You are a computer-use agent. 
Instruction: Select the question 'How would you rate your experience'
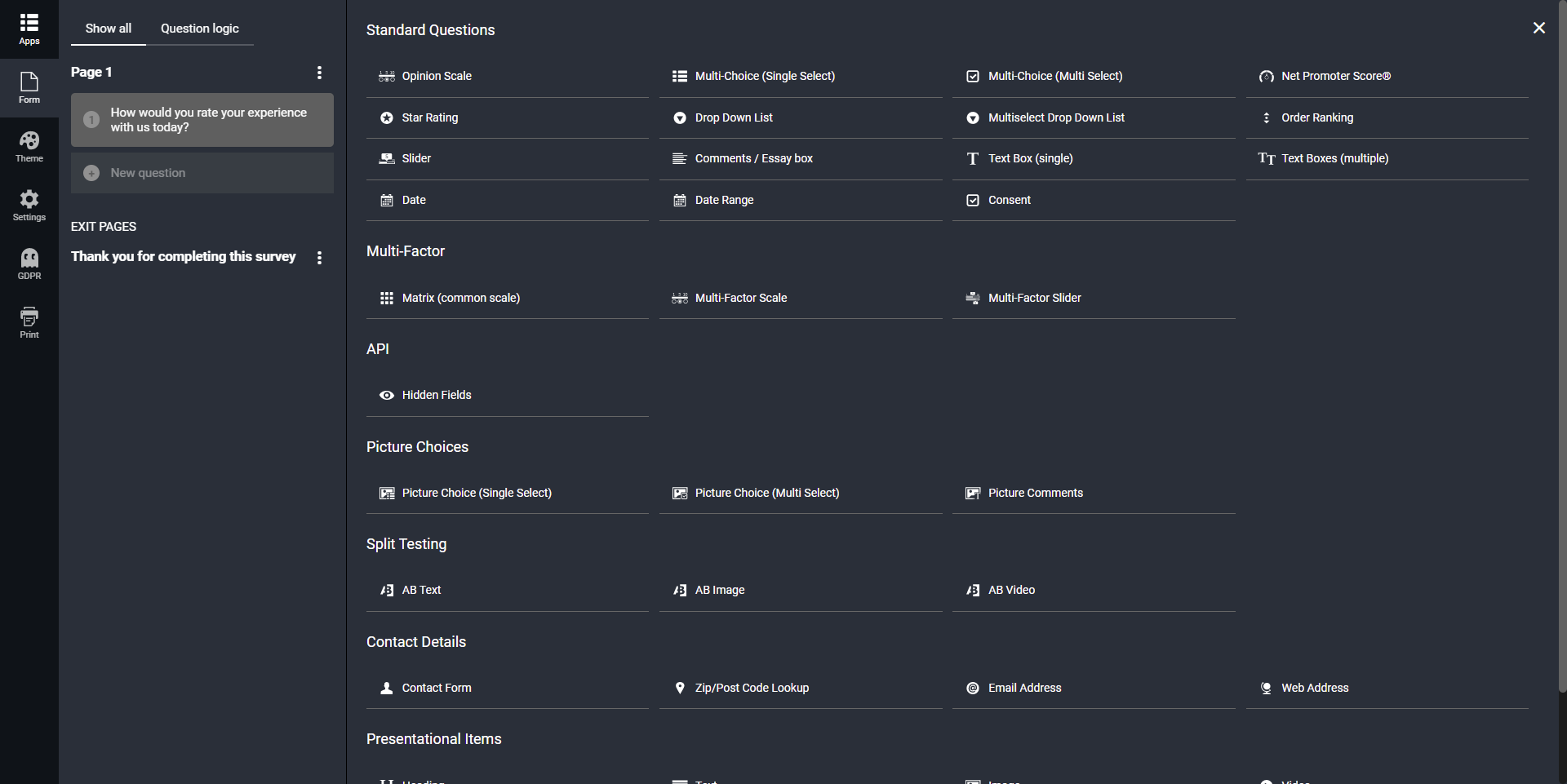pos(202,120)
